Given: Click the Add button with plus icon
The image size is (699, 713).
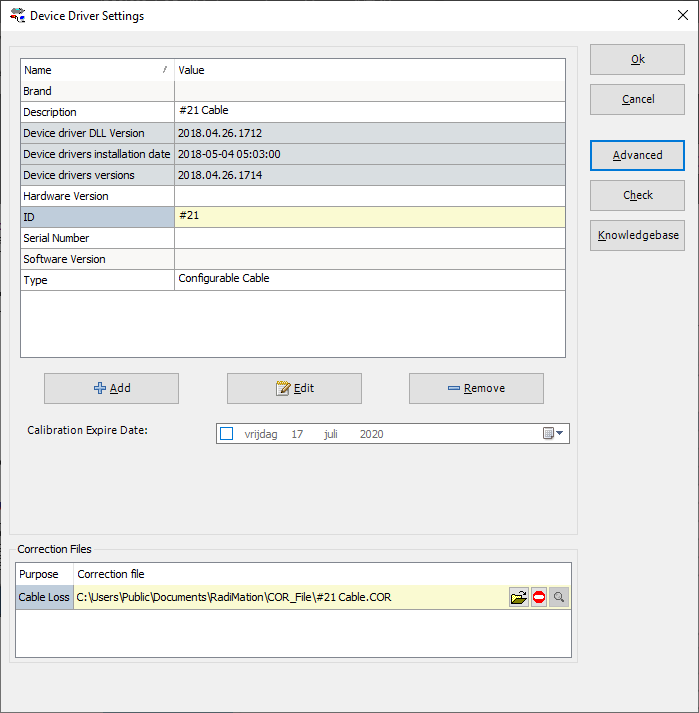Looking at the screenshot, I should tap(111, 388).
